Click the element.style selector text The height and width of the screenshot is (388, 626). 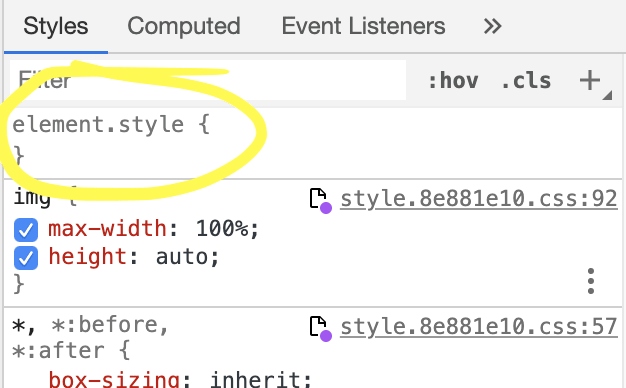click(98, 125)
